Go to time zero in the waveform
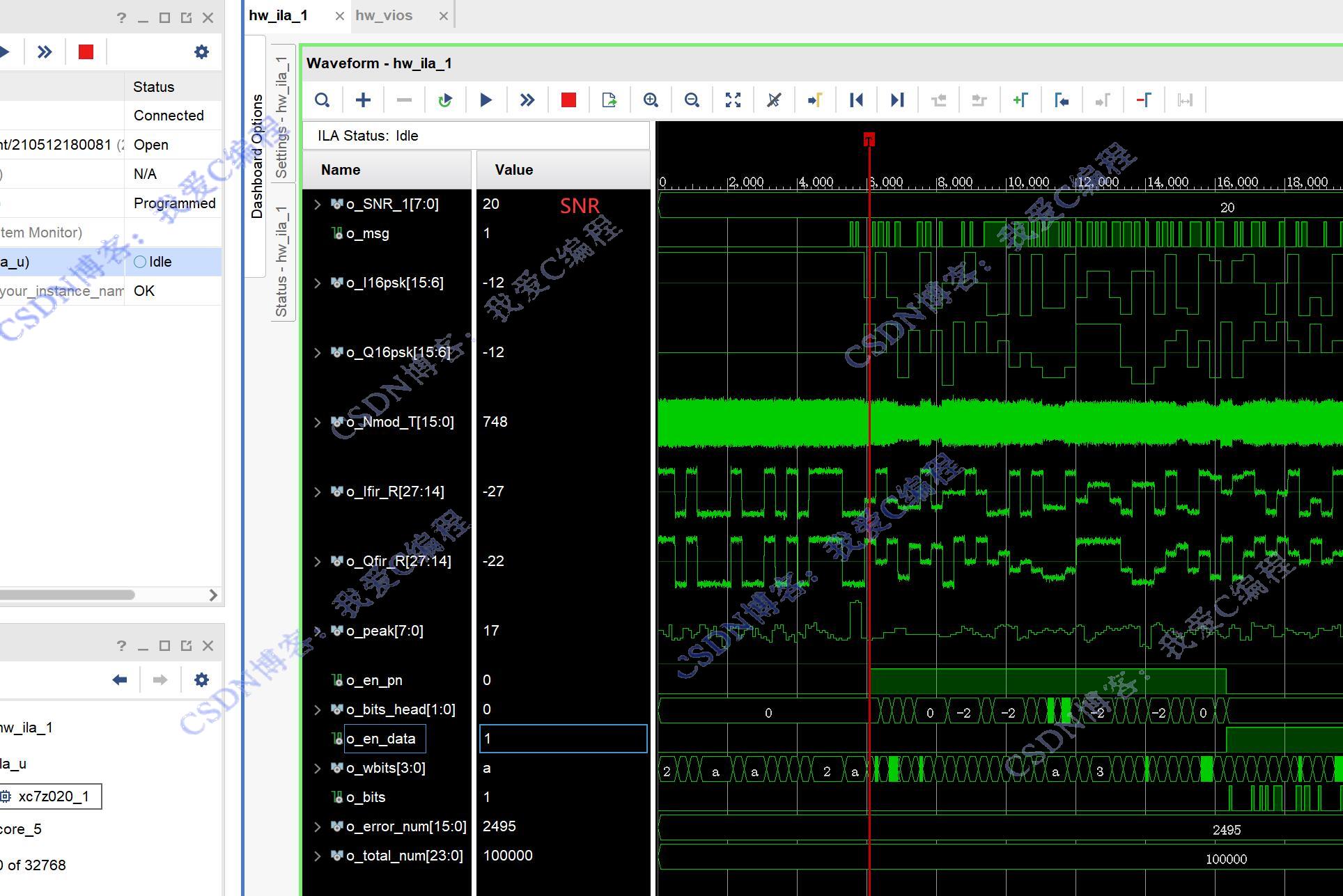1343x896 pixels. [856, 100]
